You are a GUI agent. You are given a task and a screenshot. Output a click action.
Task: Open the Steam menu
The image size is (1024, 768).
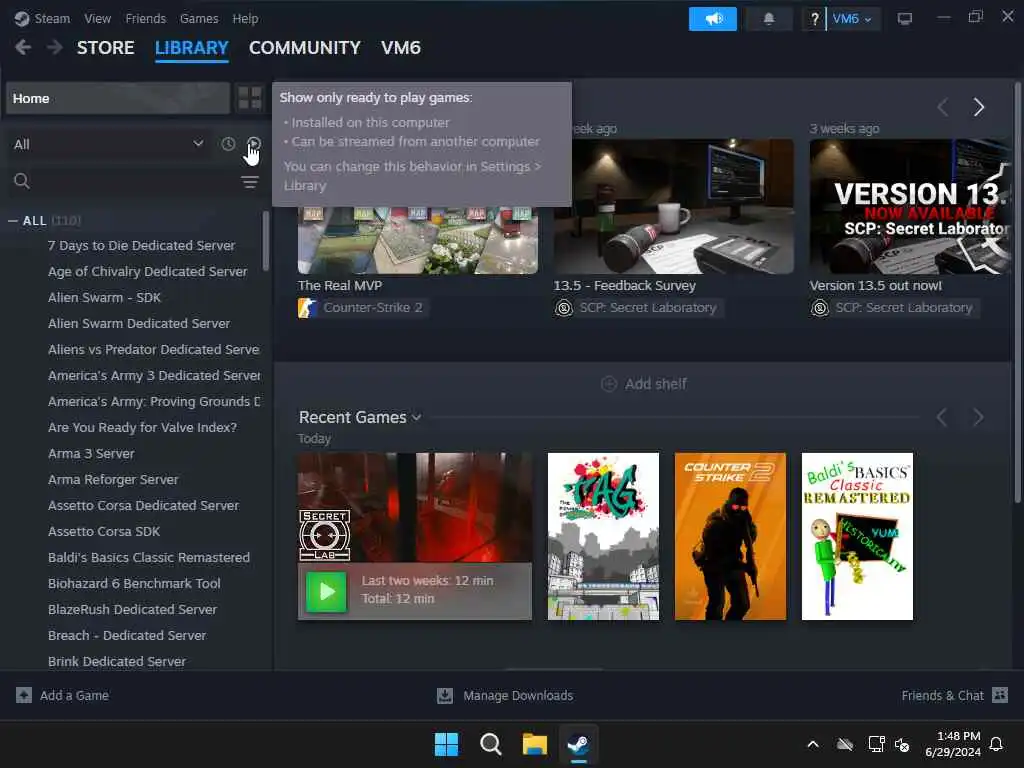[52, 18]
